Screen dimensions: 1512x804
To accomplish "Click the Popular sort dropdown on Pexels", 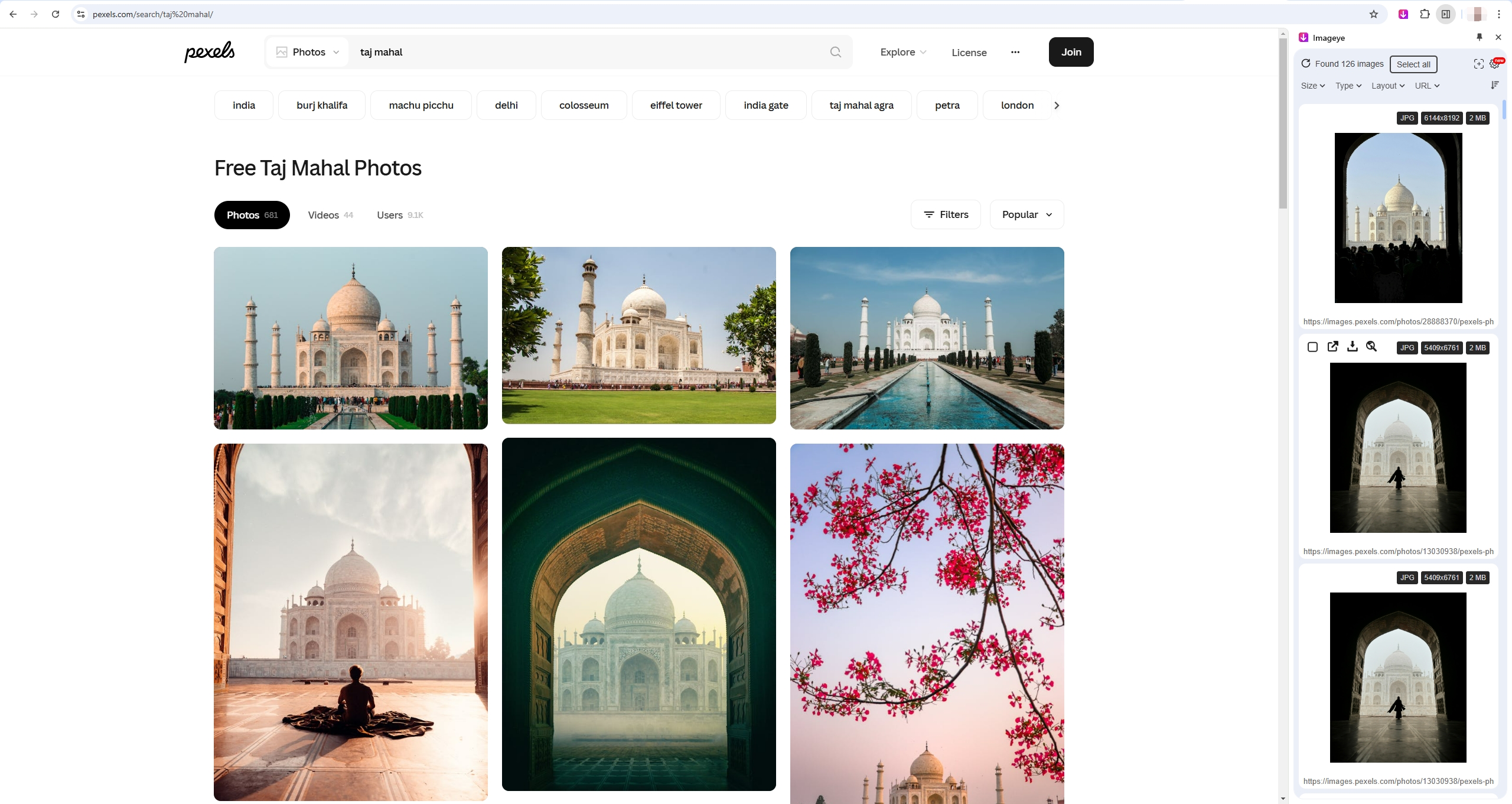I will click(x=1026, y=215).
